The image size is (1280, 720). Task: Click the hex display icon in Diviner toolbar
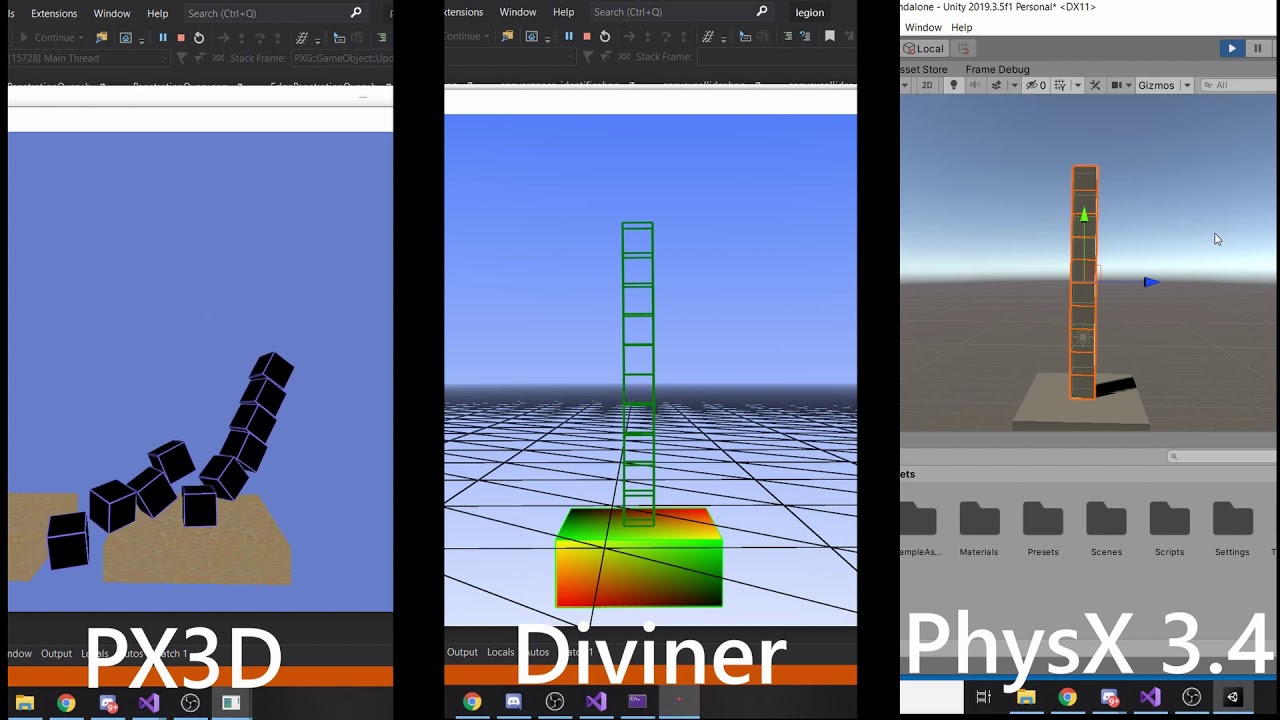pos(707,36)
